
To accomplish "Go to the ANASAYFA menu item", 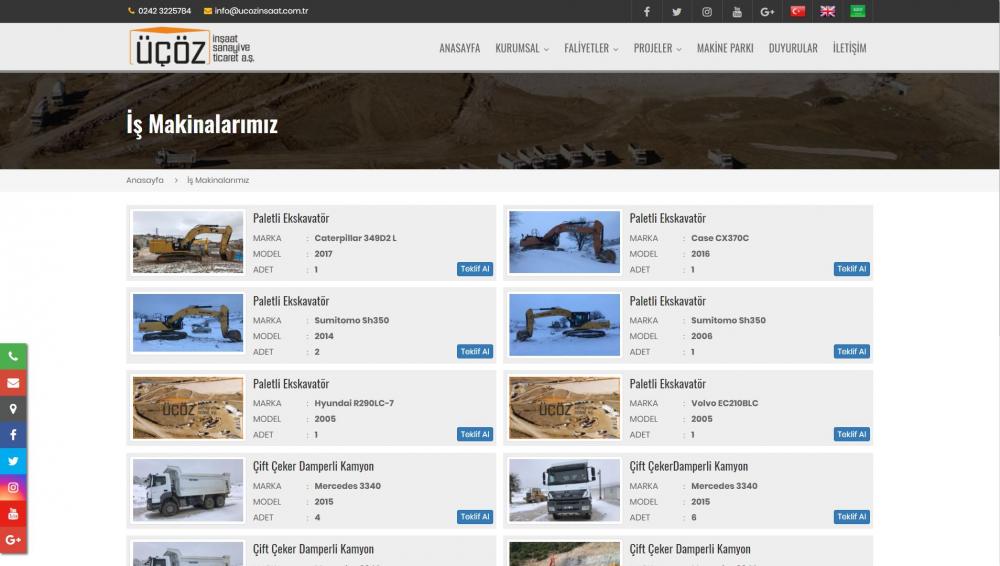I will [459, 48].
